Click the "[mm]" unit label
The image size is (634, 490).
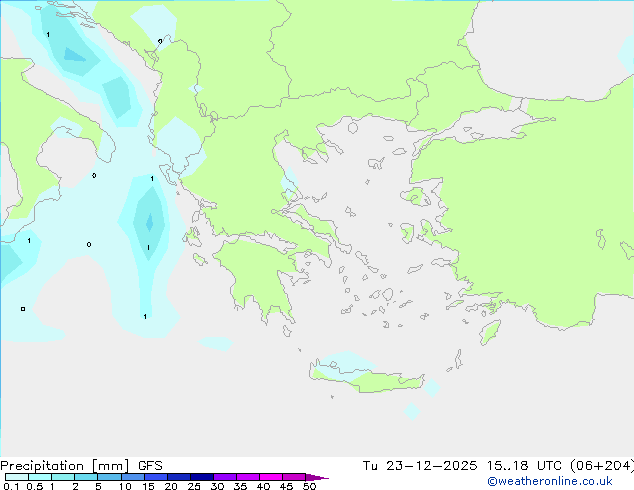[x=110, y=466]
